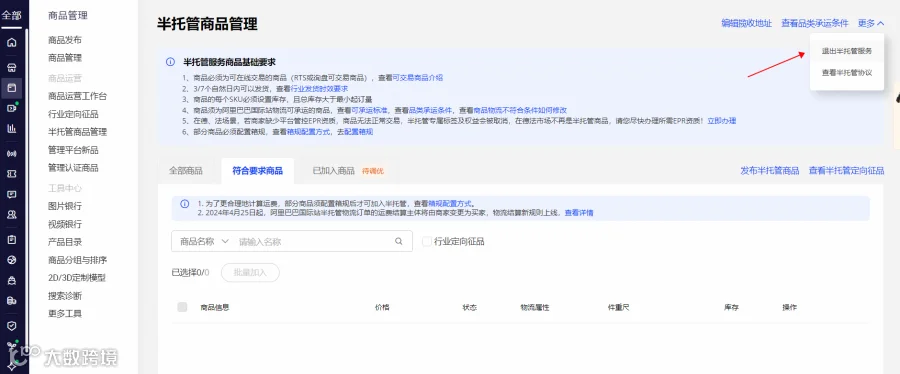Open the broadcast signal icon in sidebar
900x374 pixels.
click(x=11, y=153)
